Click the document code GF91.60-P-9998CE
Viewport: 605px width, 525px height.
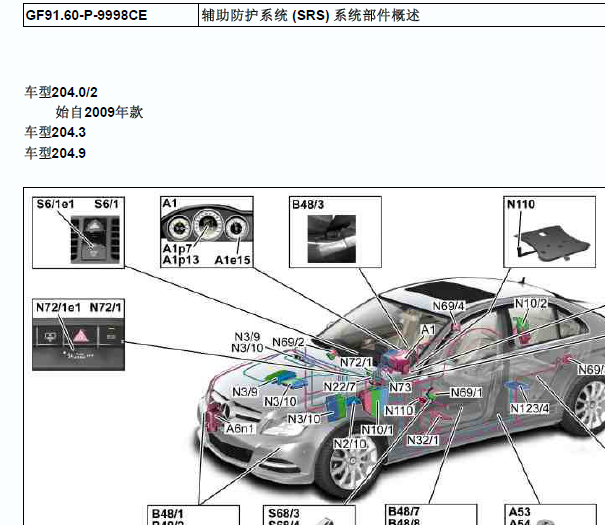pyautogui.click(x=86, y=15)
